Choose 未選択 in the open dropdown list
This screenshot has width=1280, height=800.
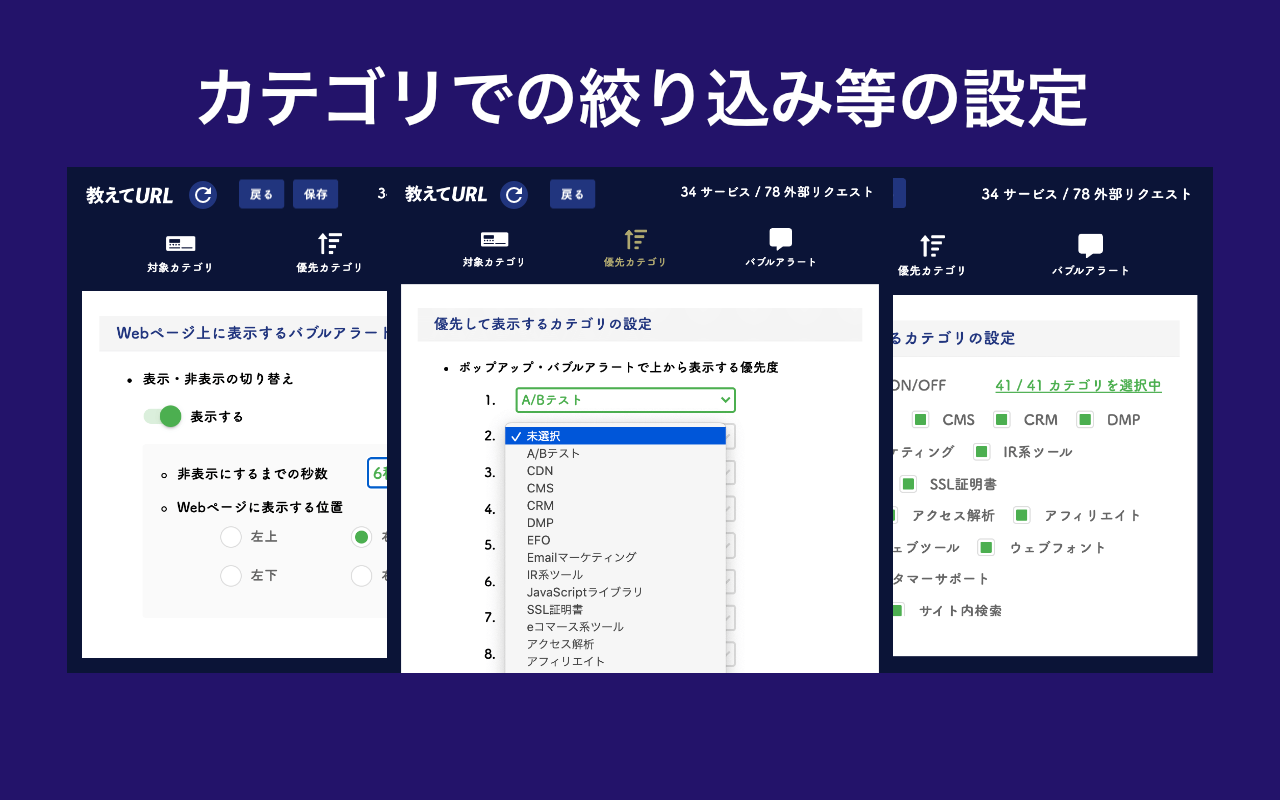[616, 436]
